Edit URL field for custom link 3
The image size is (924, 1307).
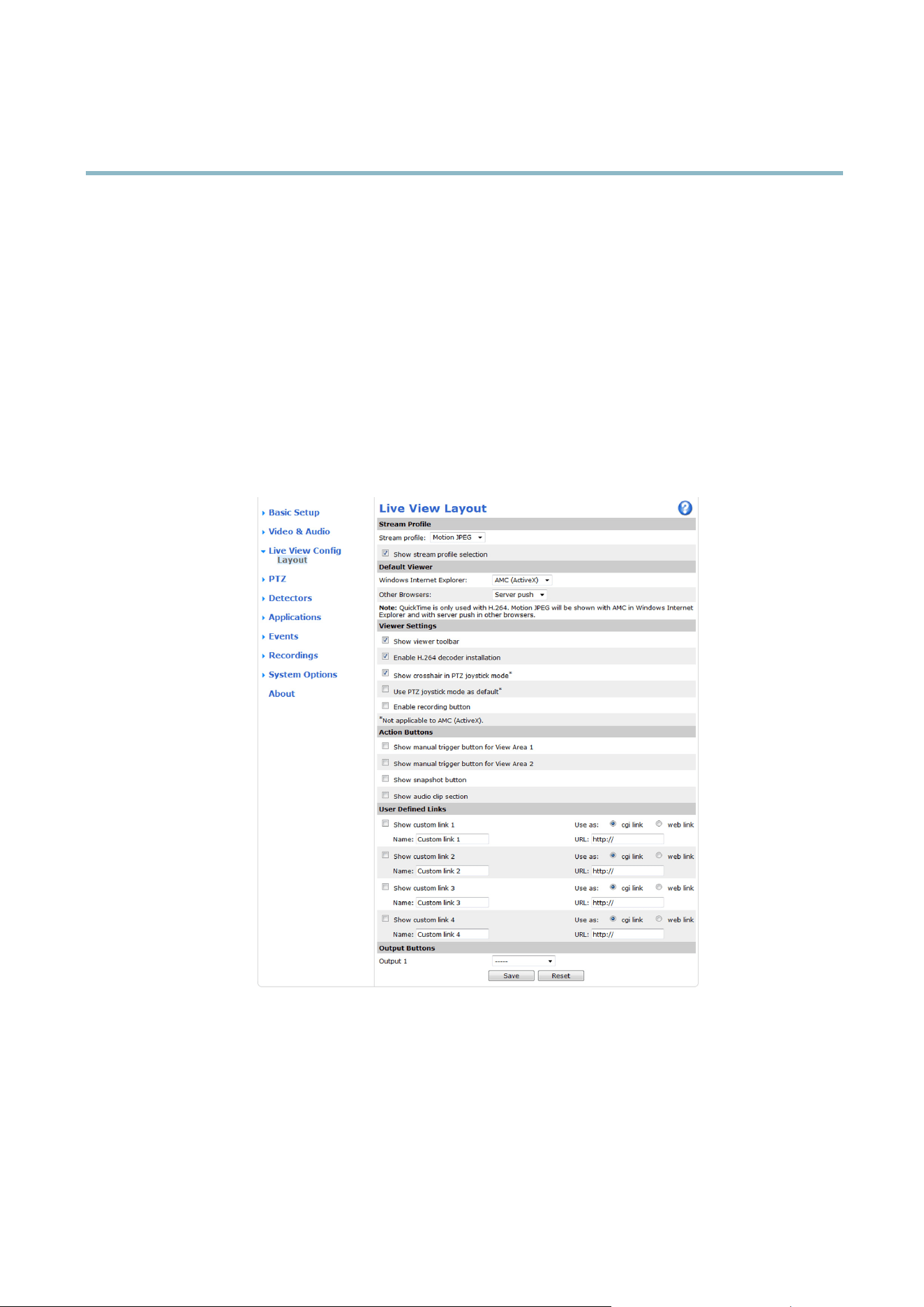[627, 903]
